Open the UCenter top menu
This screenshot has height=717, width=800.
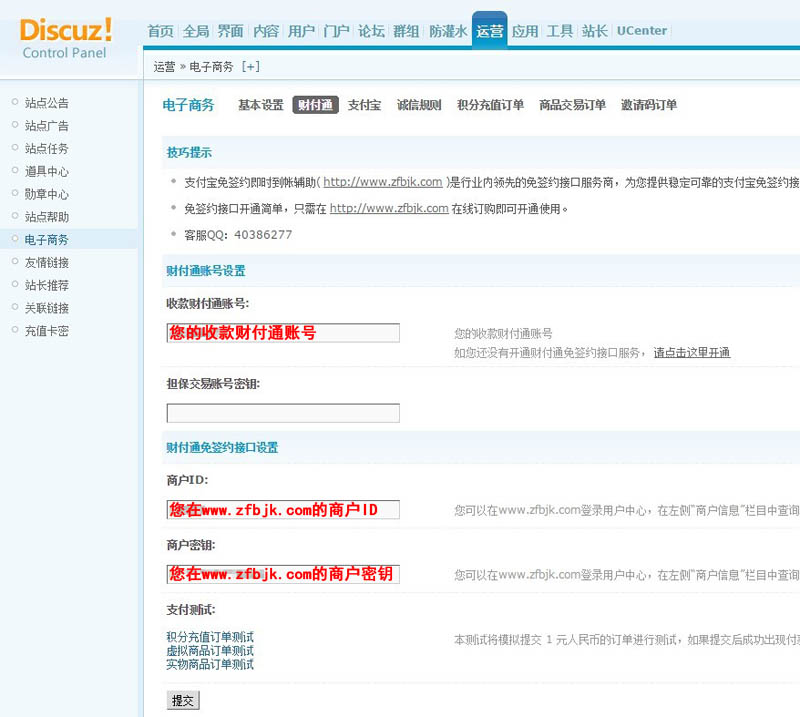point(642,31)
